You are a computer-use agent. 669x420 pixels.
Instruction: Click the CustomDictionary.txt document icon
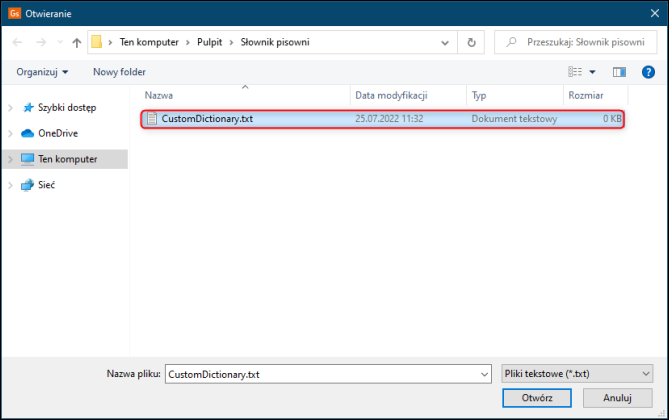tap(152, 119)
